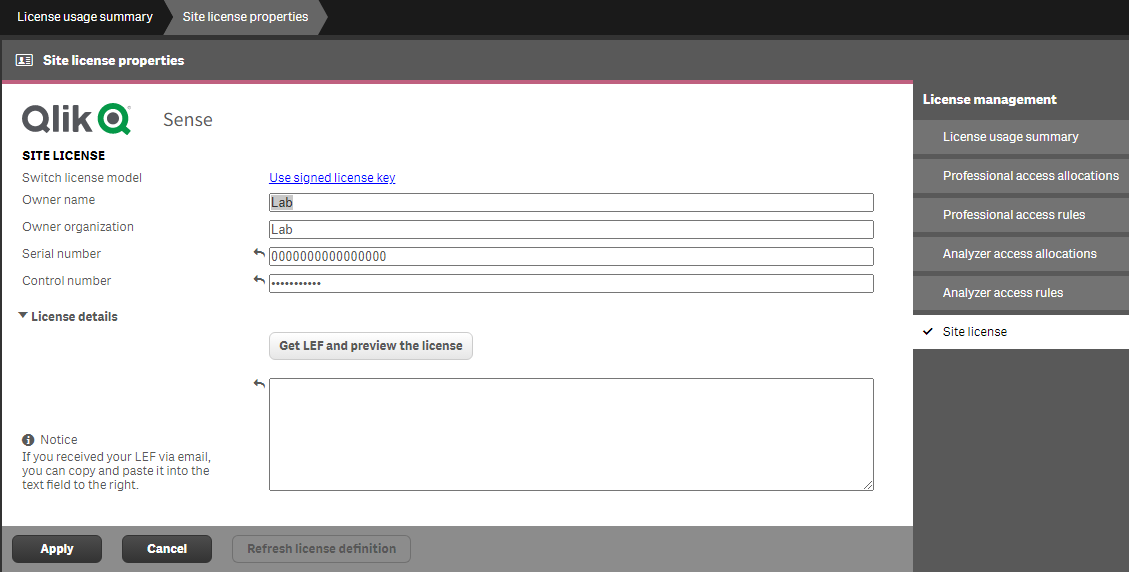Apply the license changes

(57, 549)
